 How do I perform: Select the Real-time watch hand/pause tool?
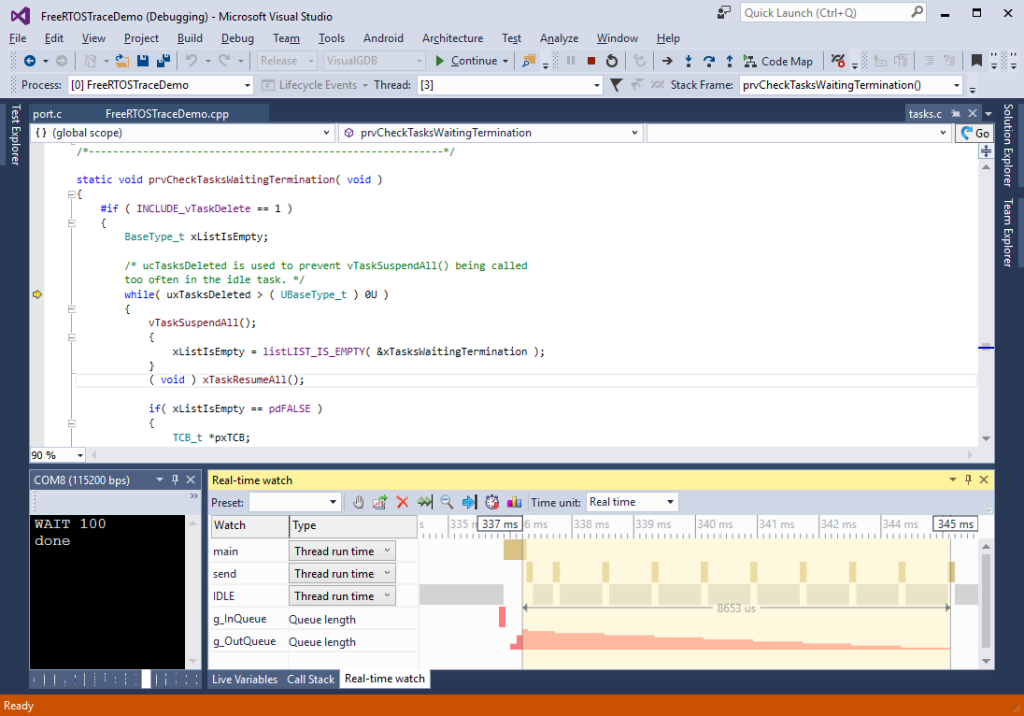coord(358,501)
